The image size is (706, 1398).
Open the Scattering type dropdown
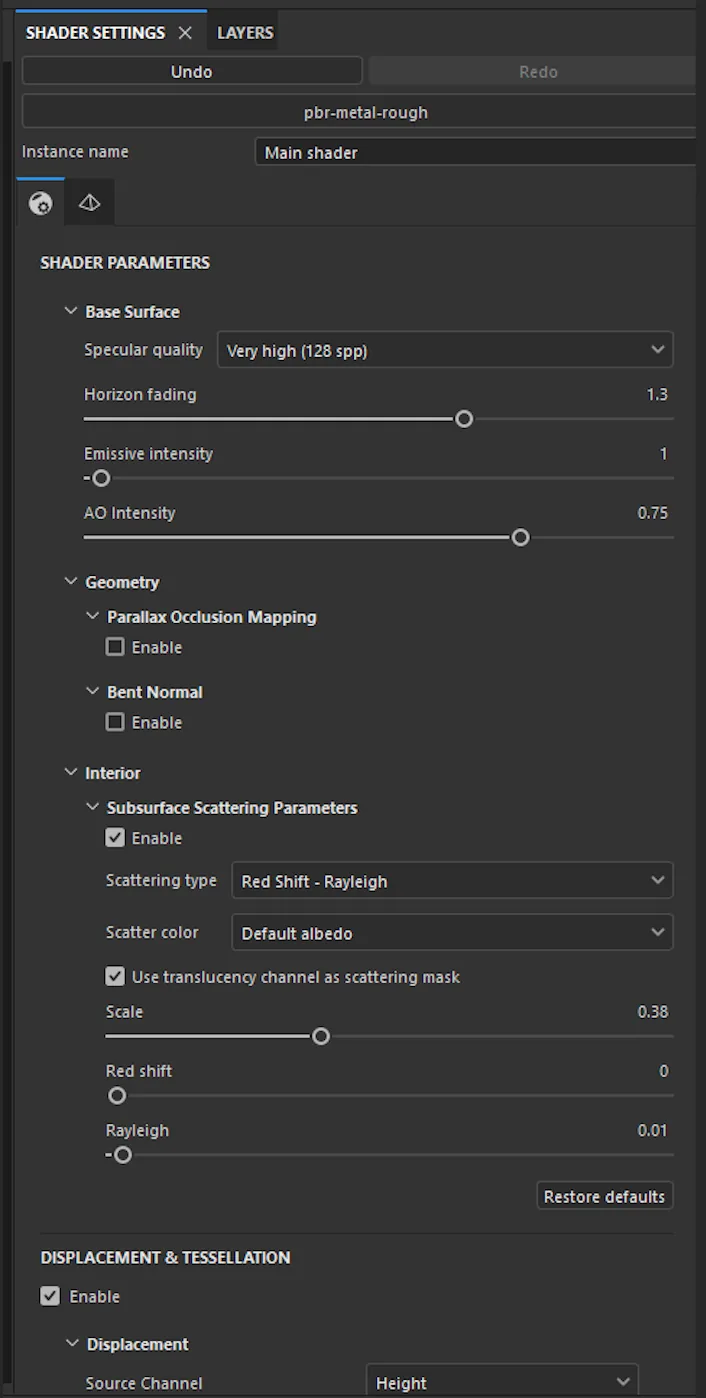click(452, 881)
